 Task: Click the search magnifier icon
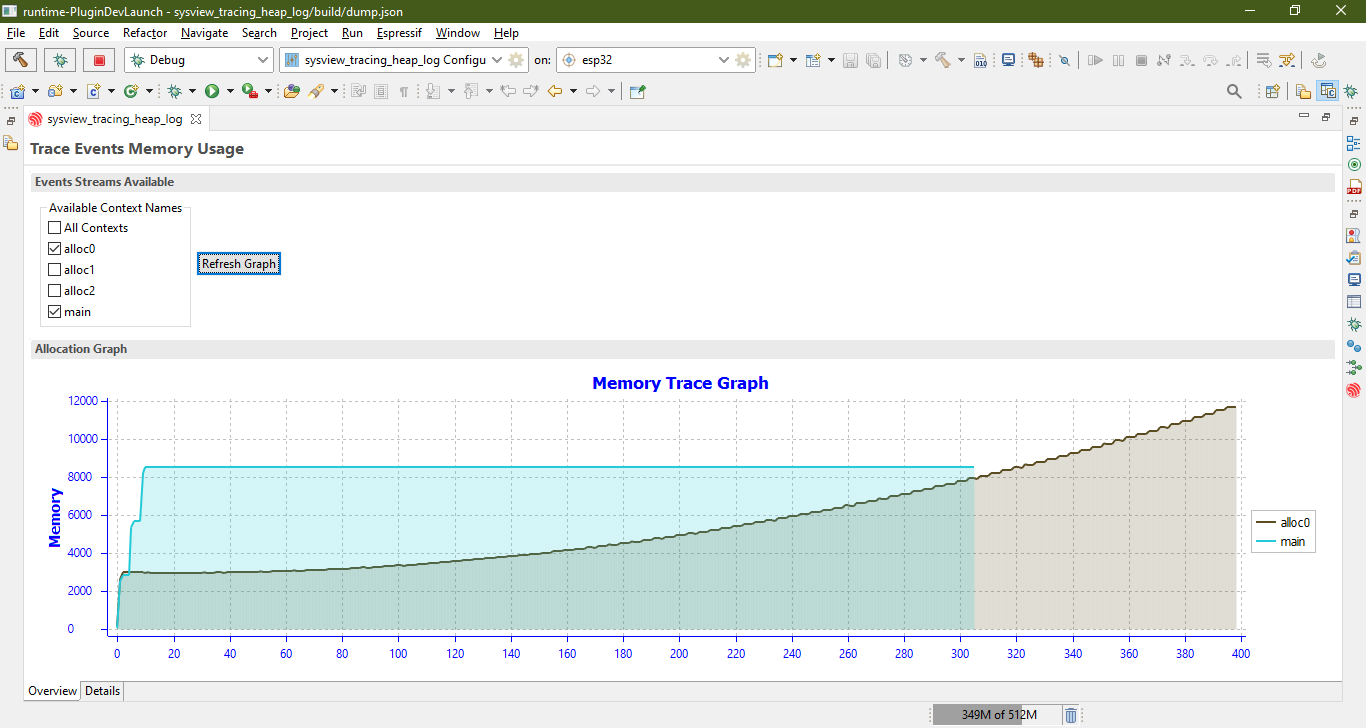[1234, 91]
